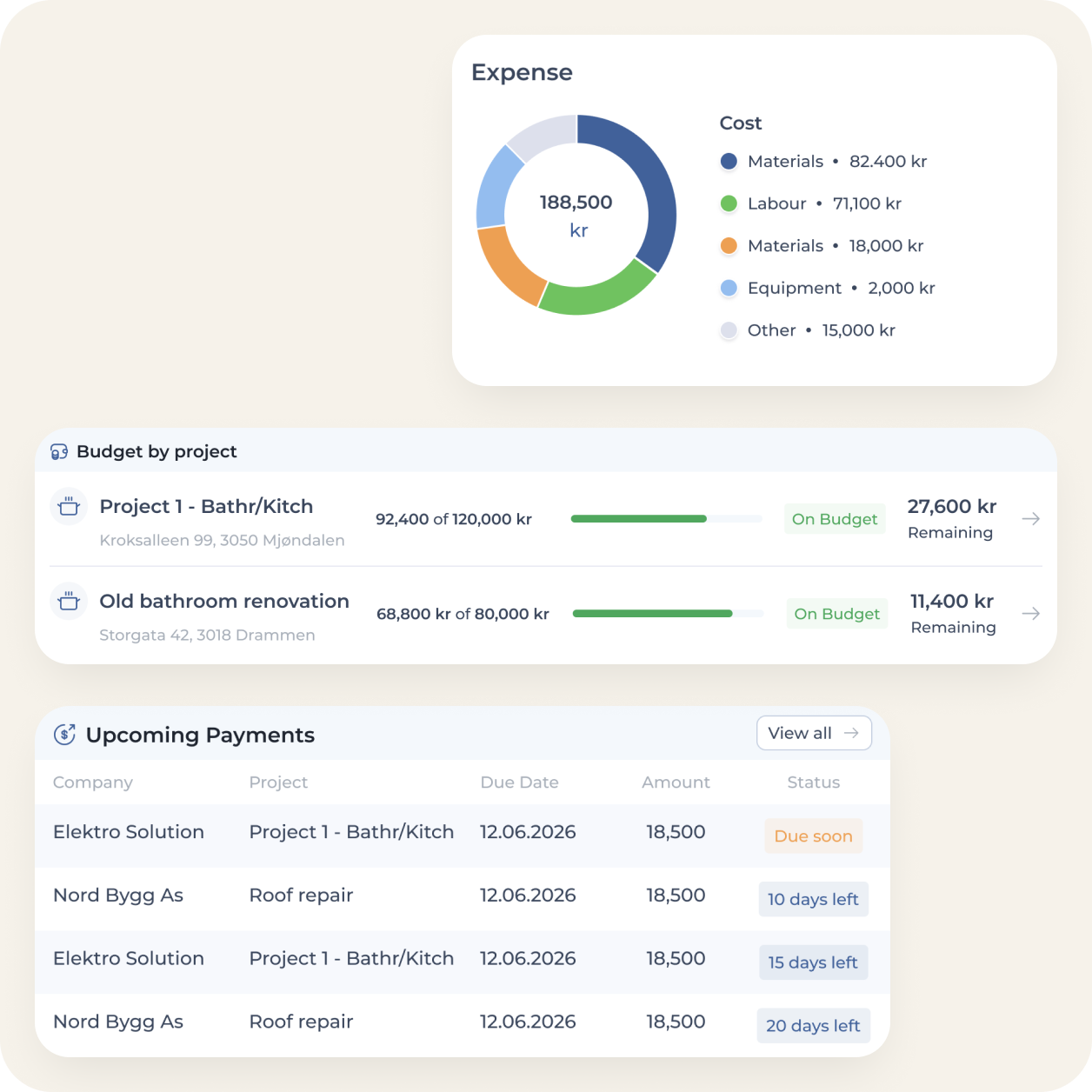Open the Project 1 - Bathr/Kitch budget title

coord(206,507)
